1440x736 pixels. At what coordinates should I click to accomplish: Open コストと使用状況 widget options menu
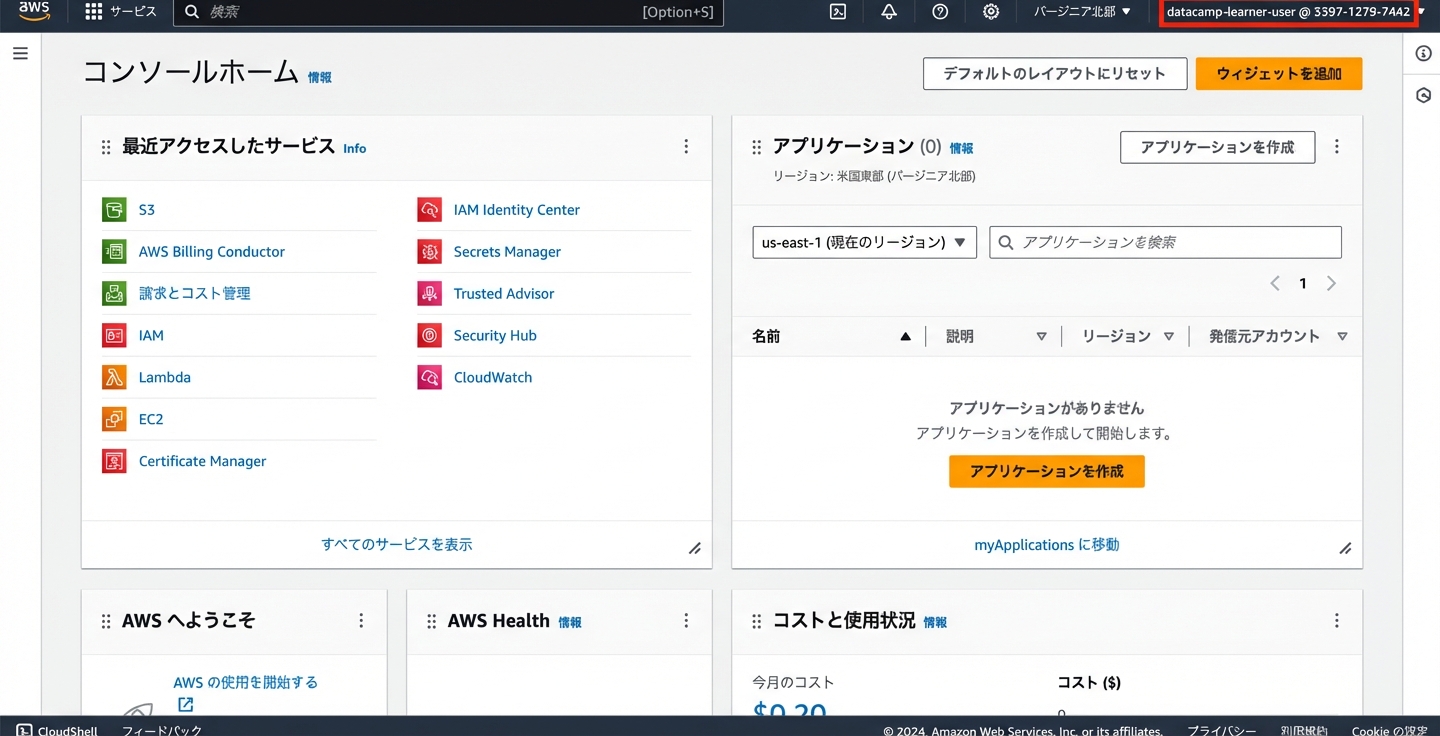[x=1337, y=621]
